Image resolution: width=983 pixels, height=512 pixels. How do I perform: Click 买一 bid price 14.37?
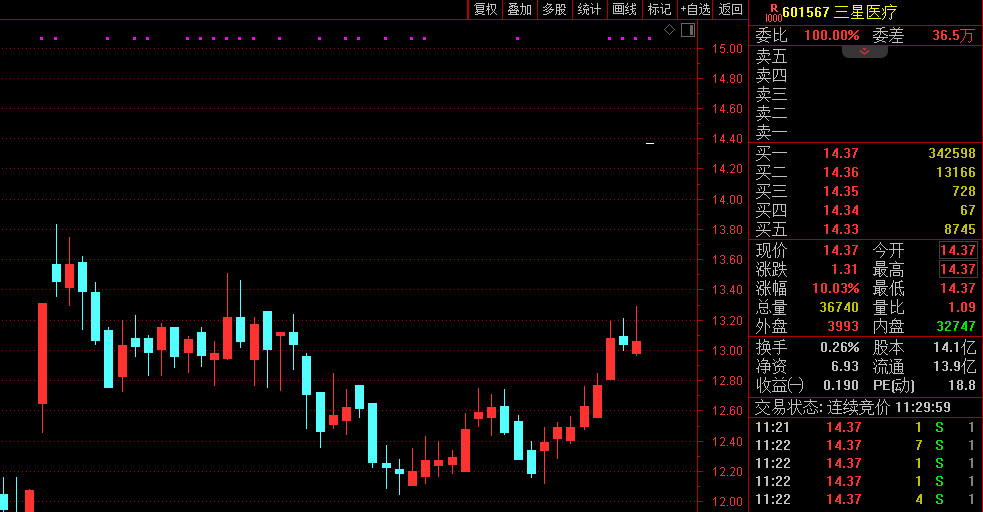click(x=841, y=154)
